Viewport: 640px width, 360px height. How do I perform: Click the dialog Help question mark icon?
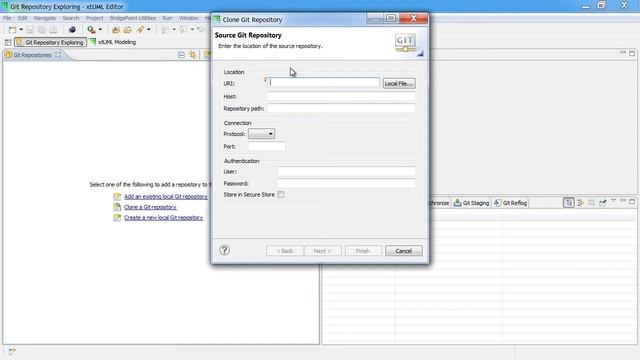[x=224, y=250]
